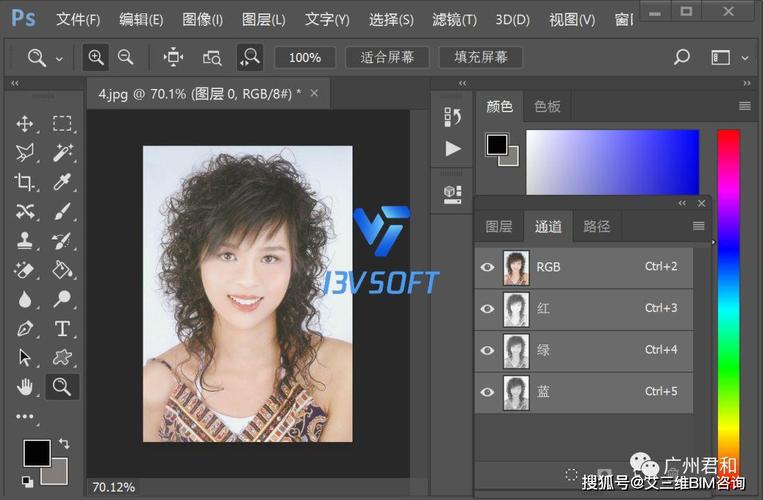Collapse right panels double-arrow
The width and height of the screenshot is (763, 500).
(x=746, y=83)
